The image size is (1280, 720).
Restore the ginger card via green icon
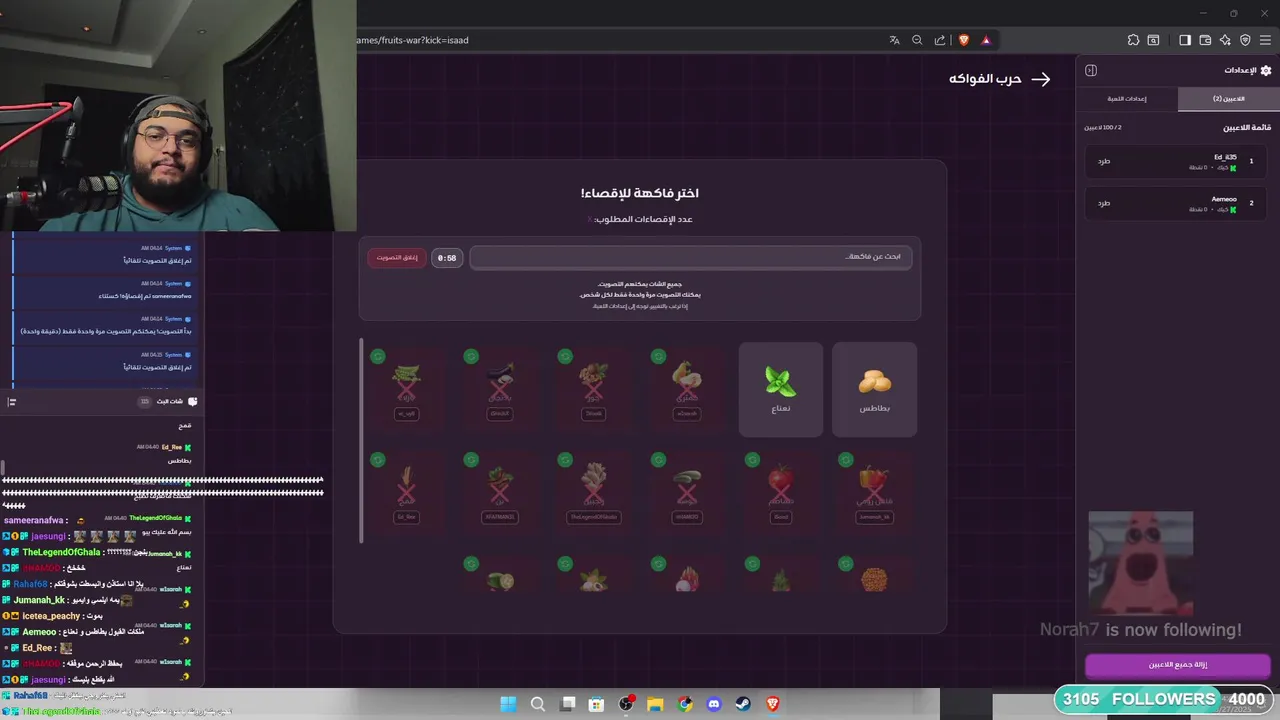565,460
